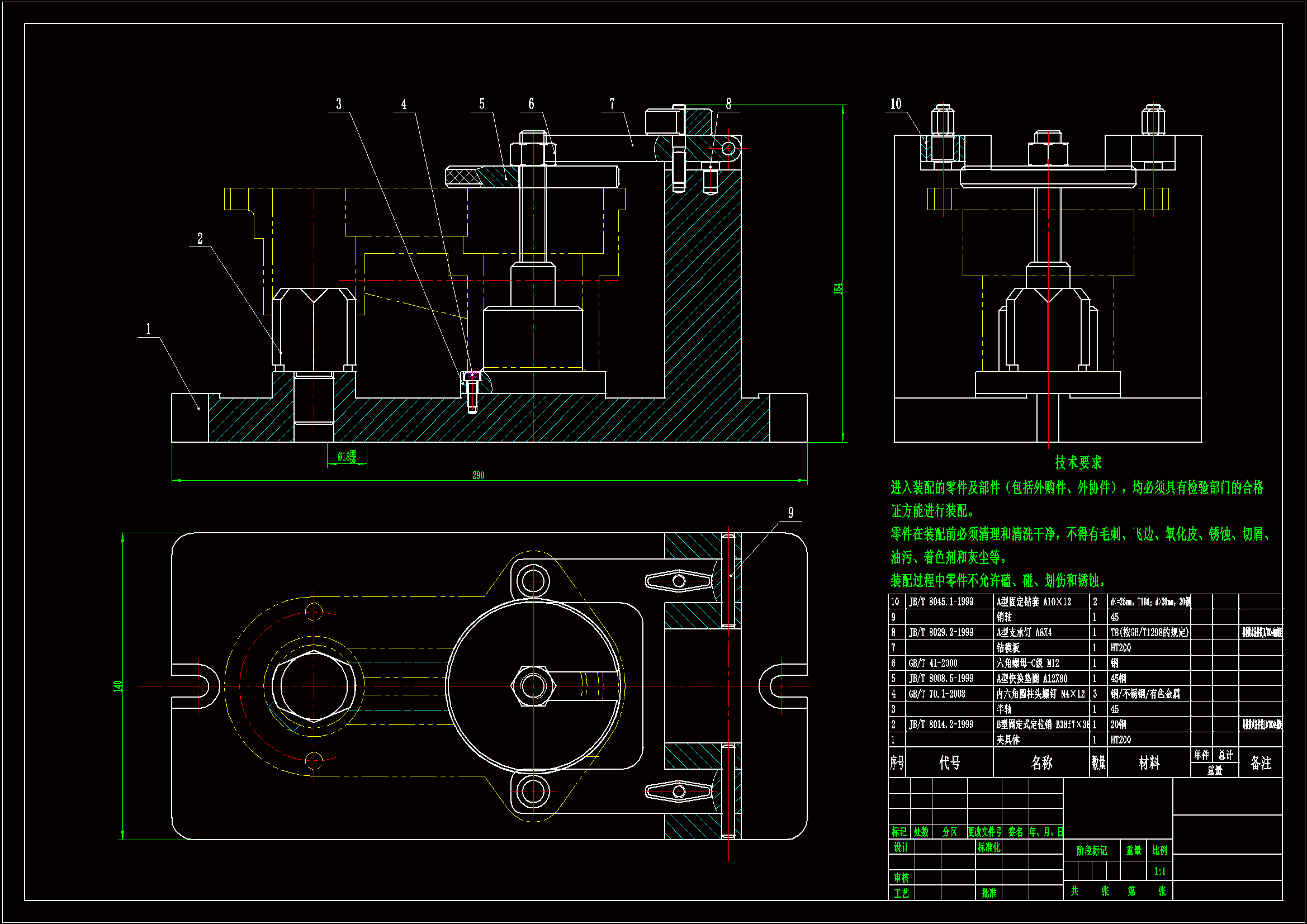Select the 140 width dimension text
This screenshot has height=924, width=1307.
(118, 686)
